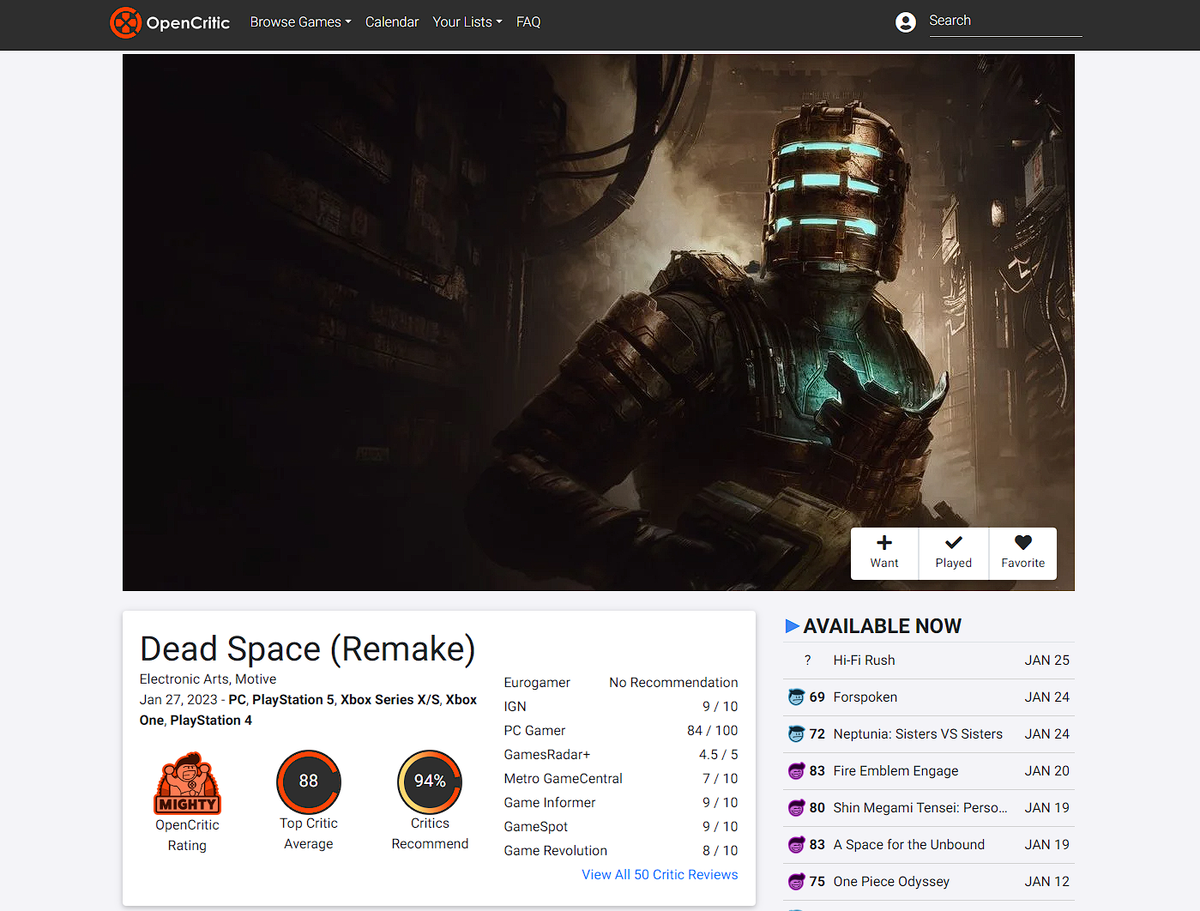Open the Metro GameCentral review

(563, 778)
